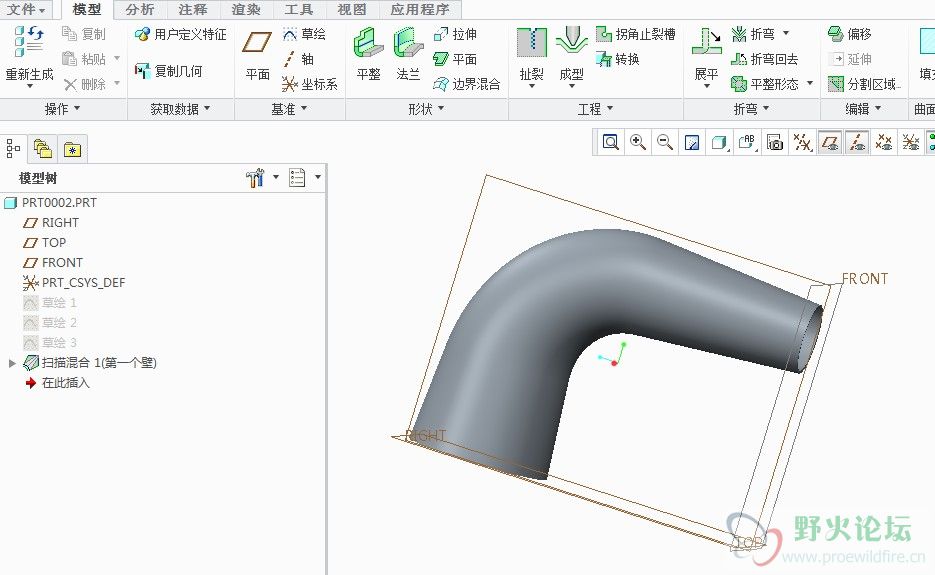This screenshot has width=935, height=575.
Task: Open the File (文件) menu
Action: (x=26, y=10)
